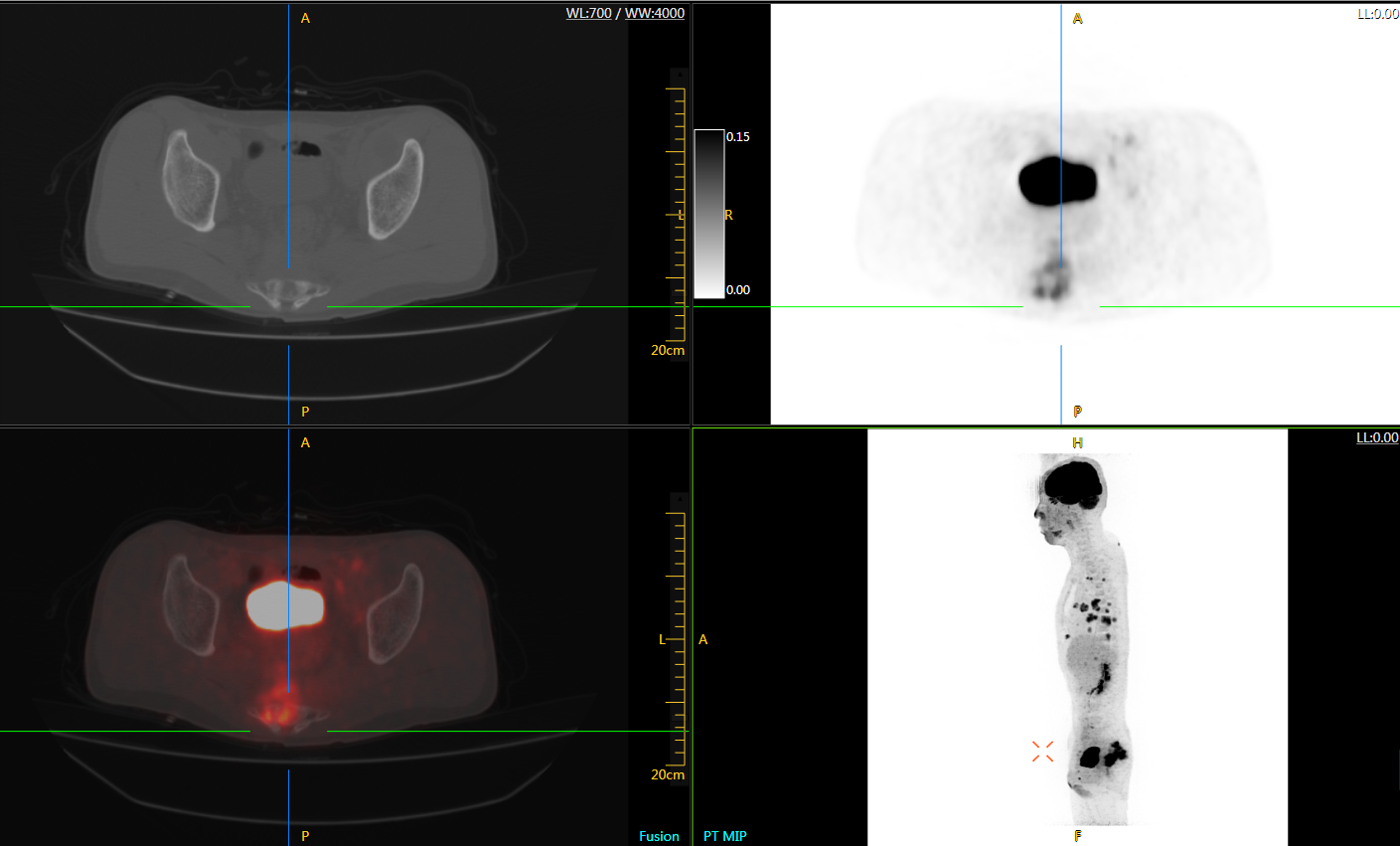Select the PT MIP view label
1400x846 pixels.
pyautogui.click(x=725, y=836)
